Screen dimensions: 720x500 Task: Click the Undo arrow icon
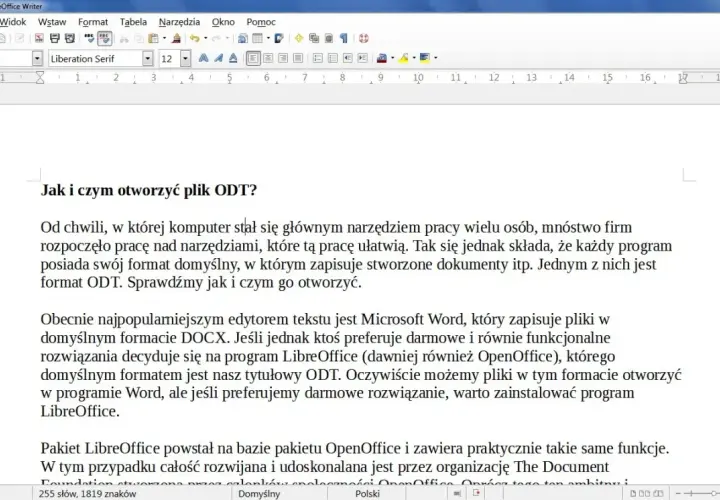(195, 39)
